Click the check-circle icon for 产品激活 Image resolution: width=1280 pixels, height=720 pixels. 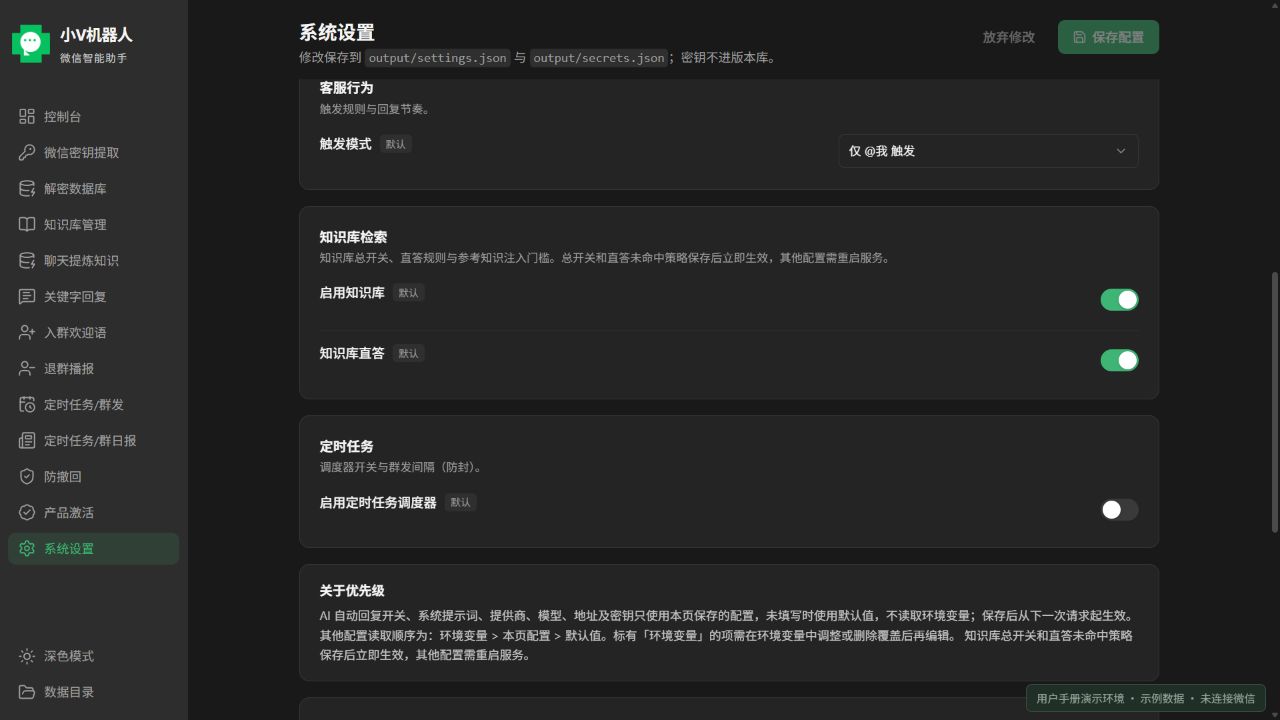27,513
